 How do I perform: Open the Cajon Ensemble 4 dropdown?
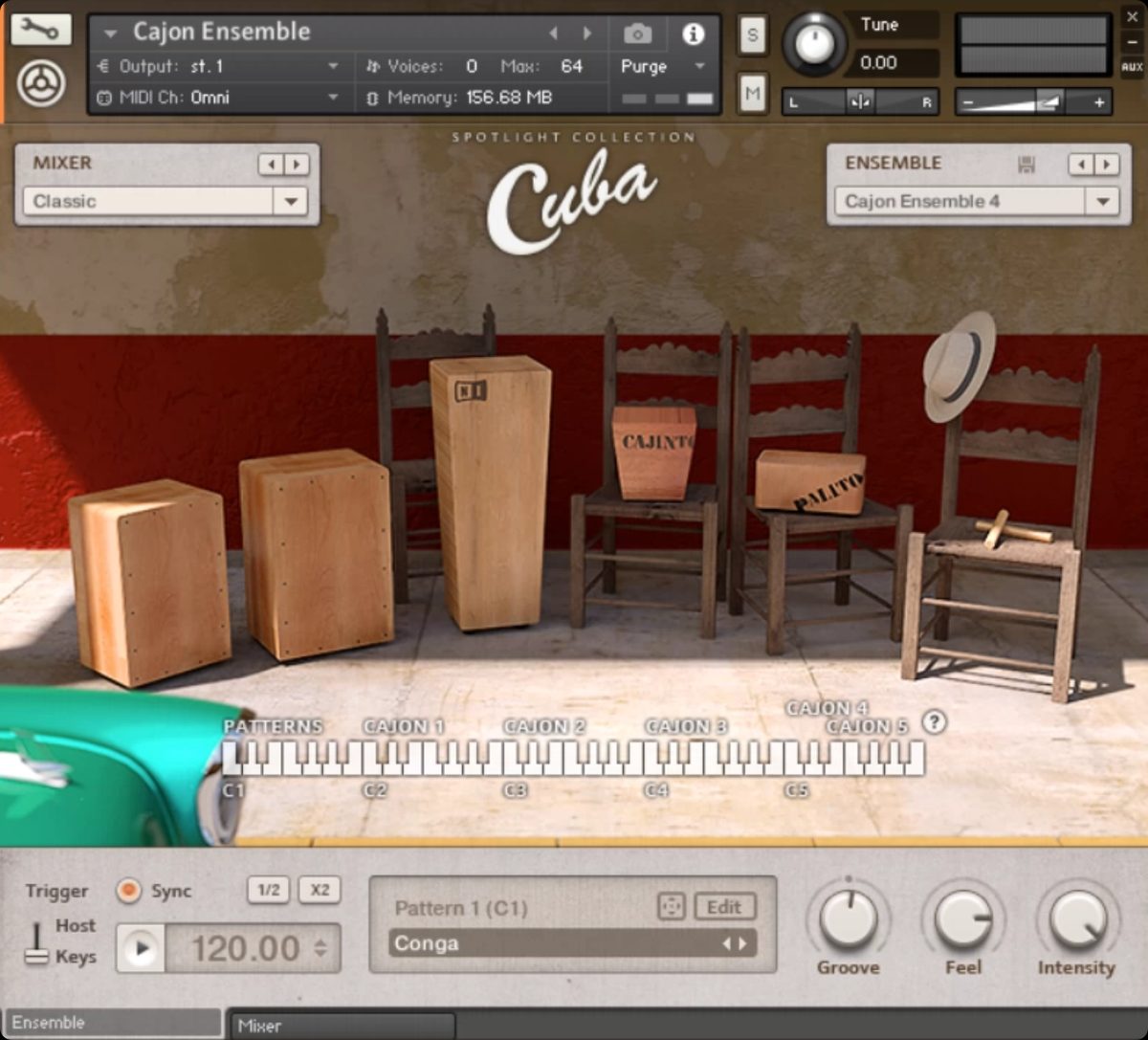977,201
